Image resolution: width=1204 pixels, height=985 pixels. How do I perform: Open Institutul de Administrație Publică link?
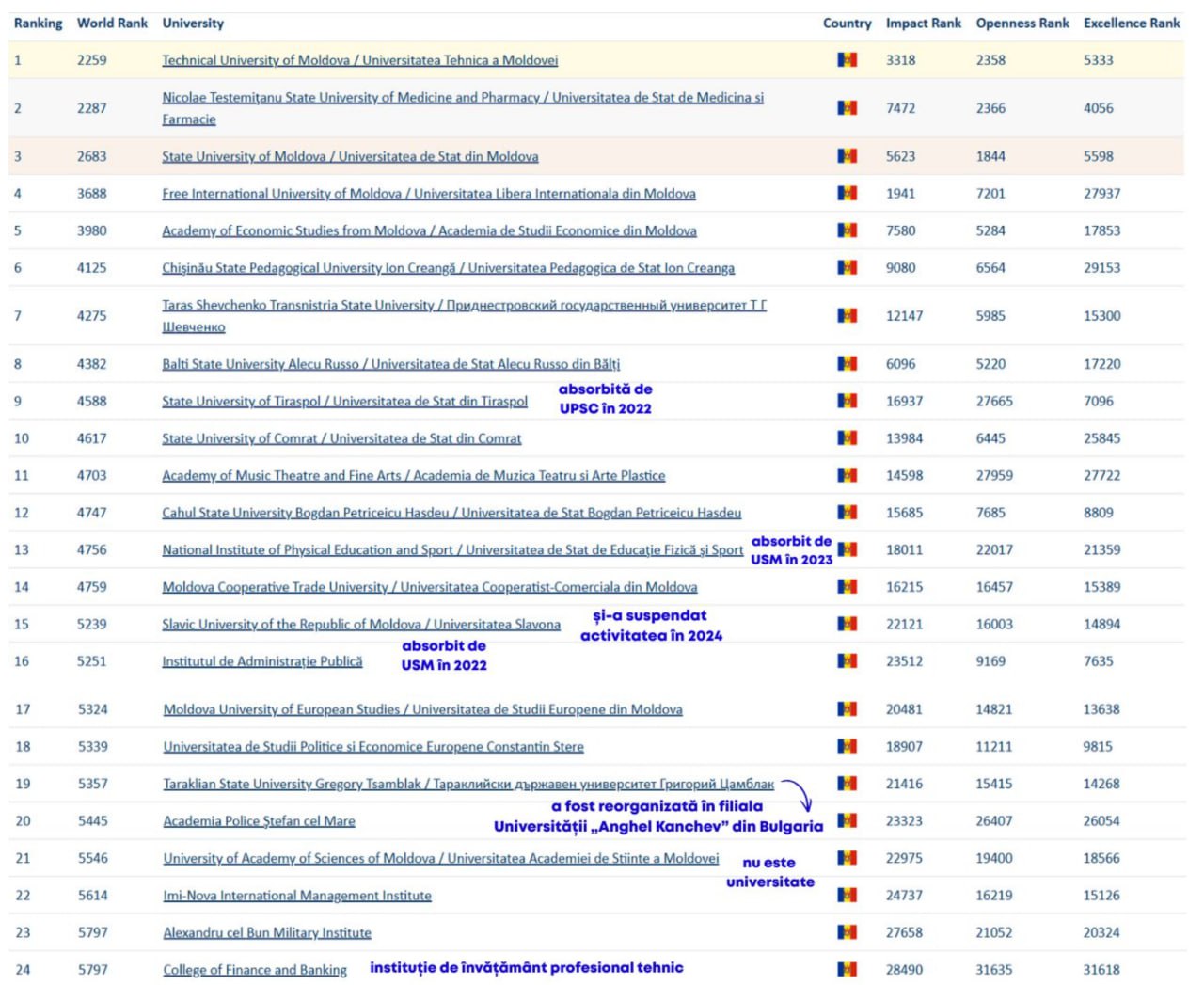coord(261,661)
